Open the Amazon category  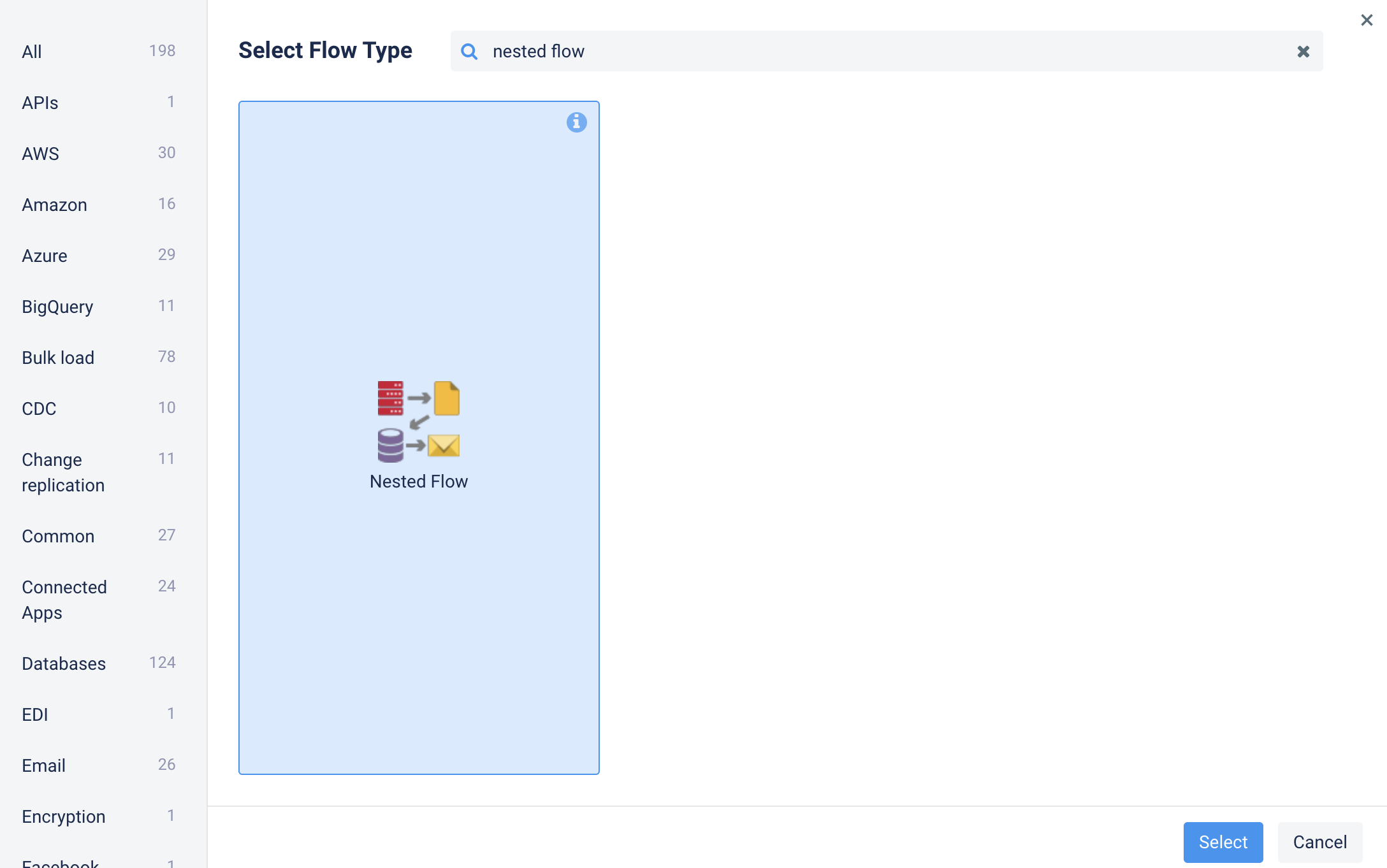click(x=54, y=205)
